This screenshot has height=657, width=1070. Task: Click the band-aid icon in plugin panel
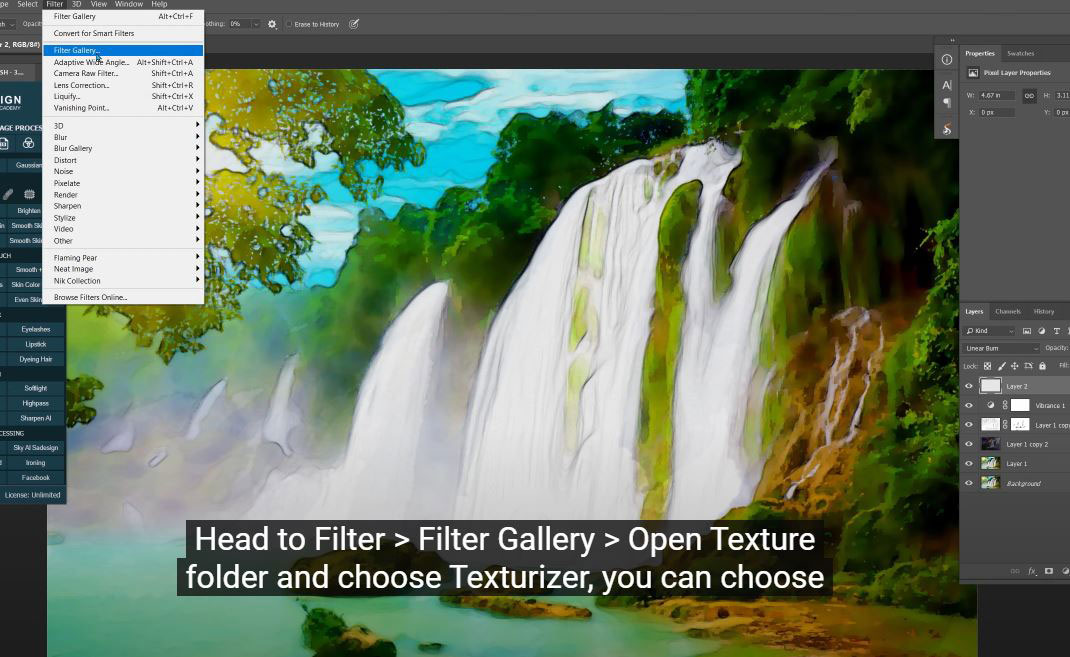(8, 194)
